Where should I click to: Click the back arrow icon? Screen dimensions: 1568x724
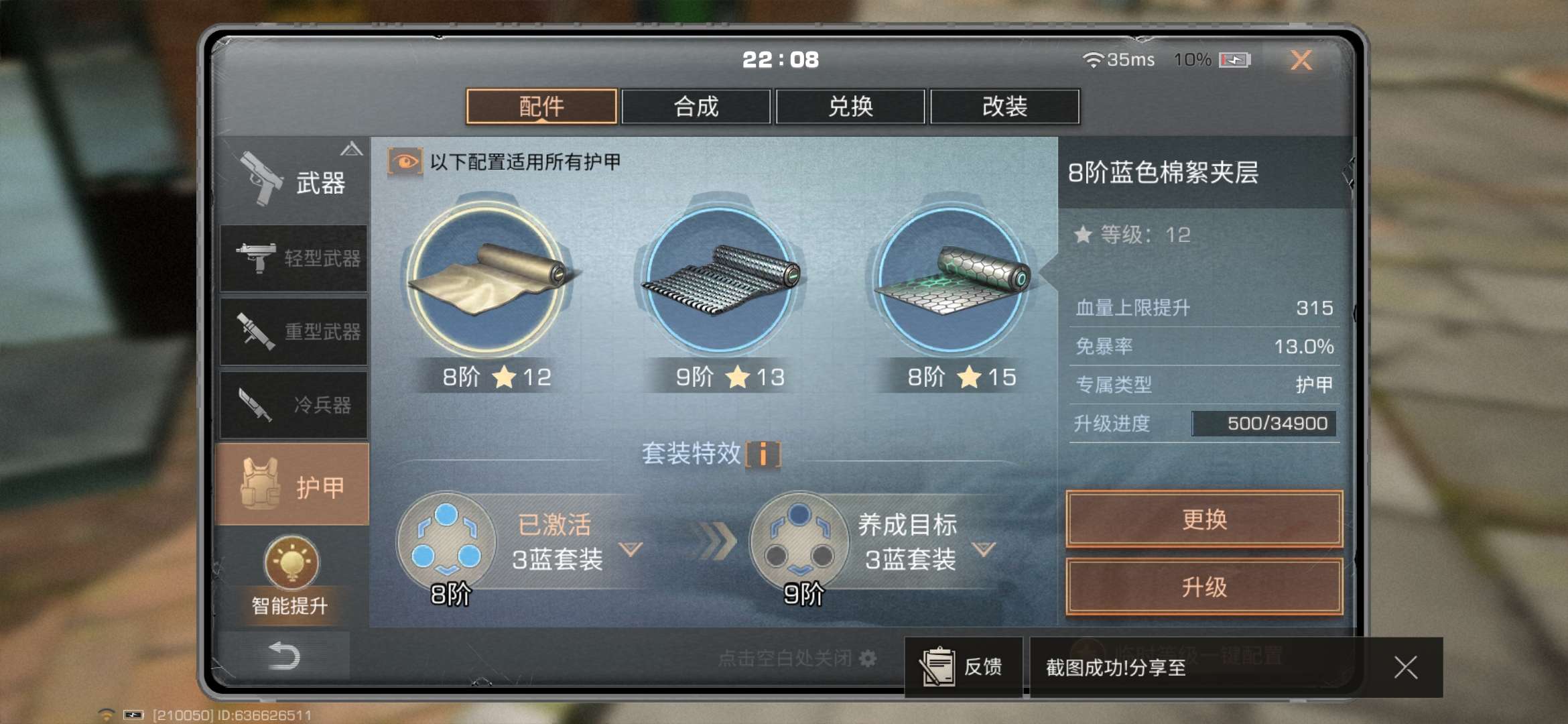click(283, 656)
